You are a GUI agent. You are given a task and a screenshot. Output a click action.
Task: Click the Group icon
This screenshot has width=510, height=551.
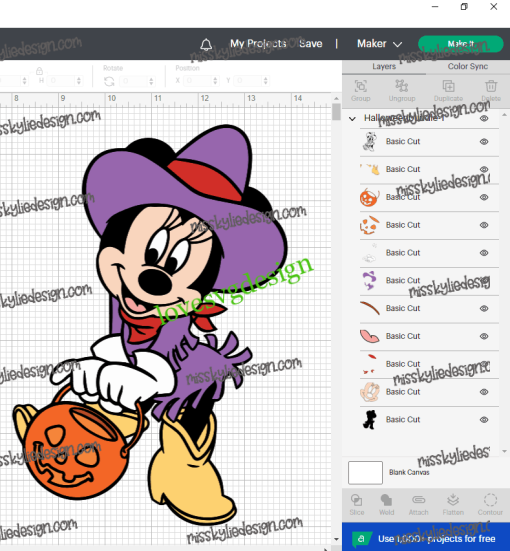pos(361,86)
